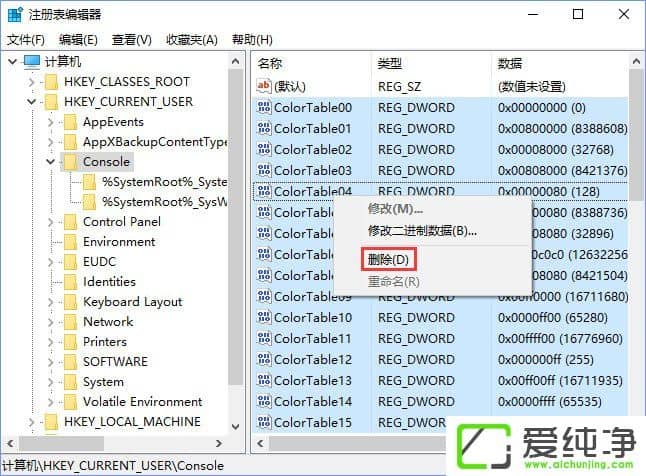Click the Network folder icon
This screenshot has height=476, width=646.
pos(70,322)
